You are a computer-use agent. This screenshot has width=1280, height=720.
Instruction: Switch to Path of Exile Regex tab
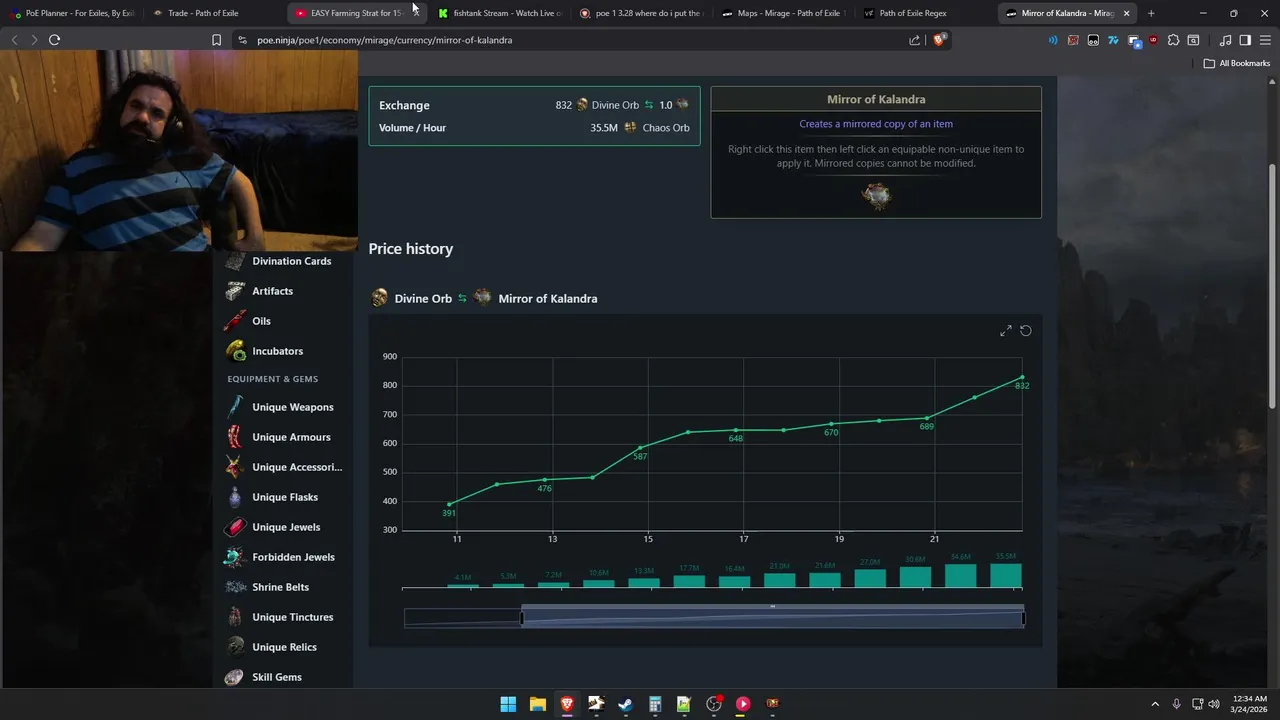926,13
